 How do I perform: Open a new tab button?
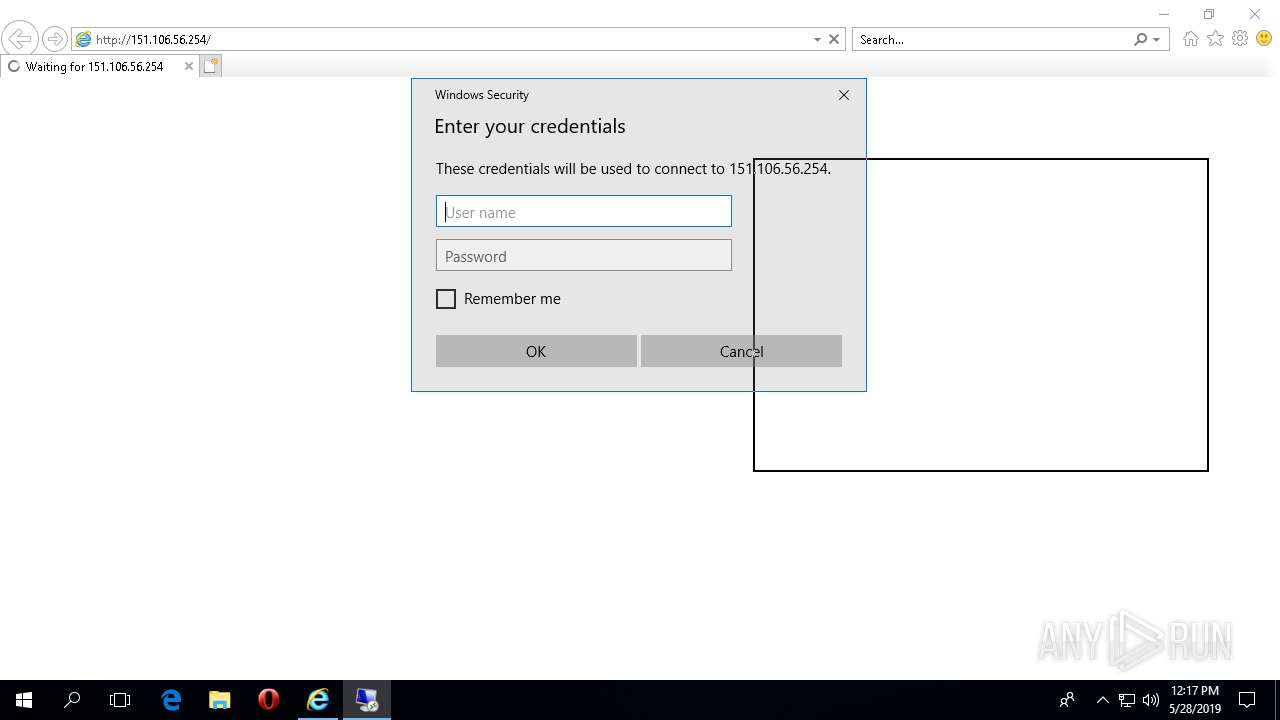tap(210, 66)
